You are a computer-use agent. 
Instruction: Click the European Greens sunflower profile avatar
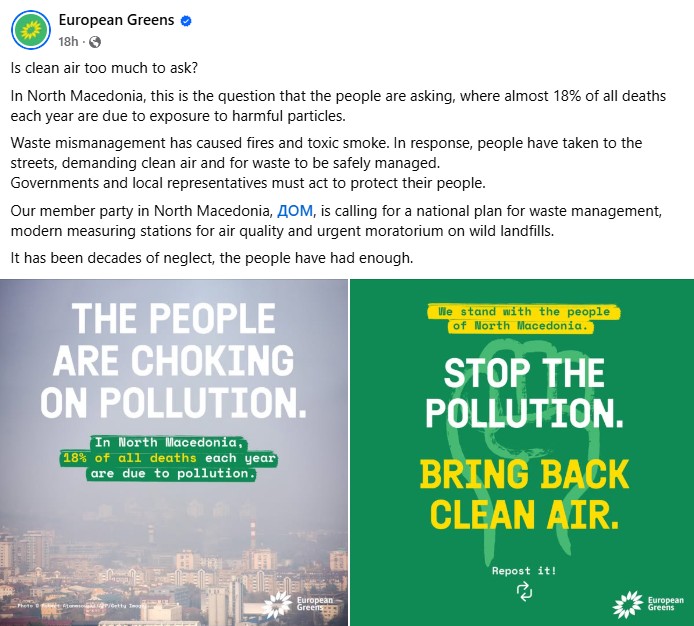(x=31, y=31)
